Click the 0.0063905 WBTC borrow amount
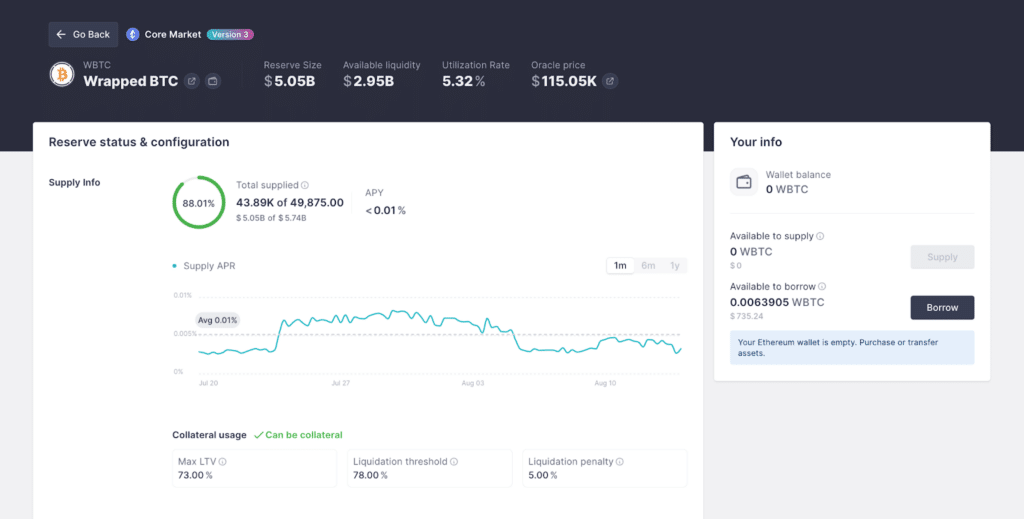This screenshot has height=519, width=1024. click(x=777, y=302)
